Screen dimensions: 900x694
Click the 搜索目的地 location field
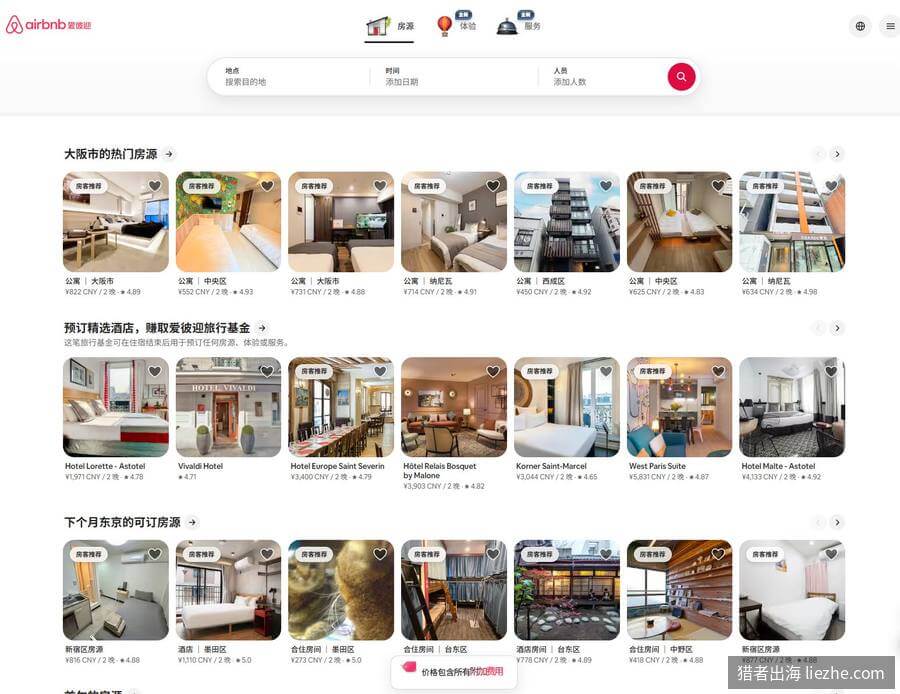[289, 76]
